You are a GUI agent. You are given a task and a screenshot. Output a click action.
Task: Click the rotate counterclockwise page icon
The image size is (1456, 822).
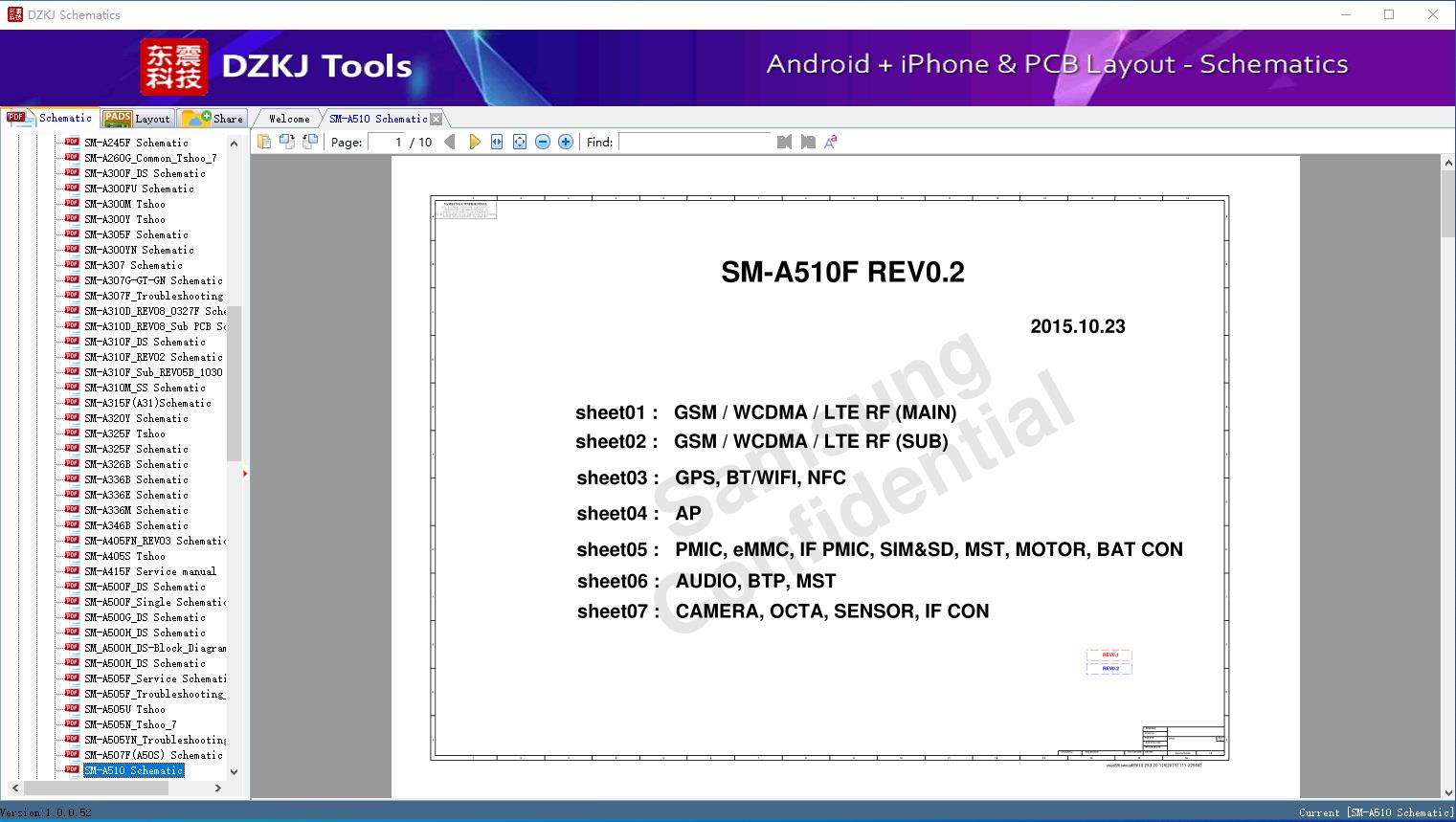(286, 142)
